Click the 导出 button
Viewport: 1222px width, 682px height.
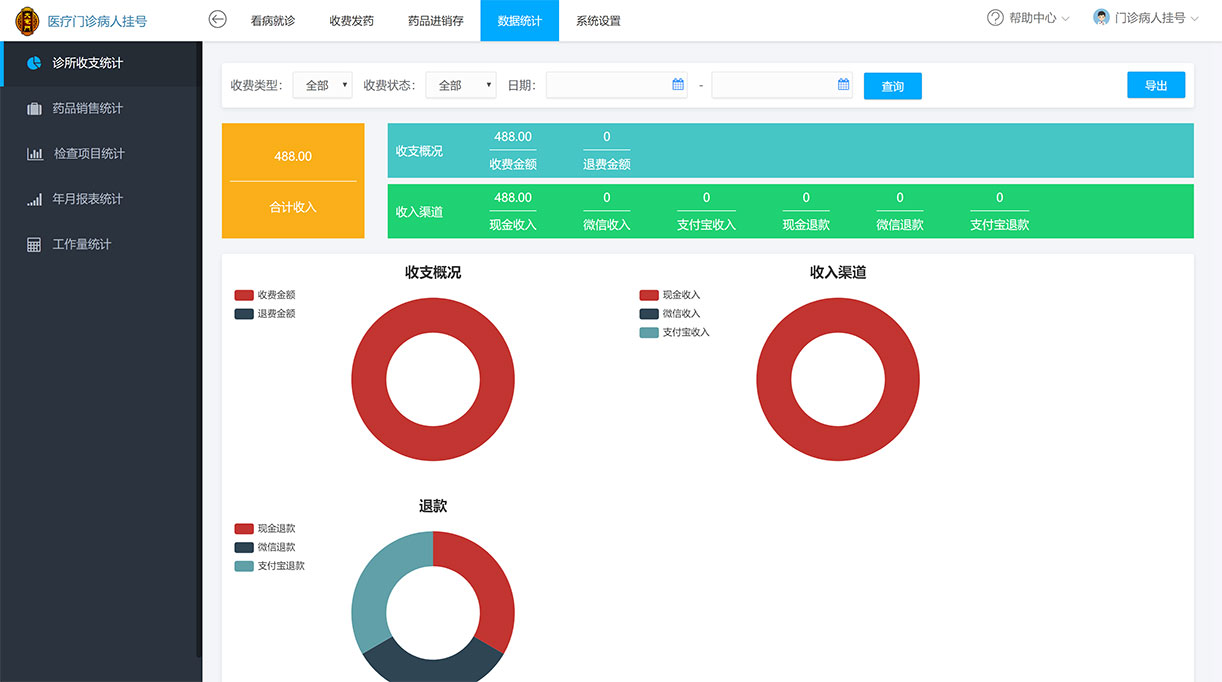[1155, 86]
